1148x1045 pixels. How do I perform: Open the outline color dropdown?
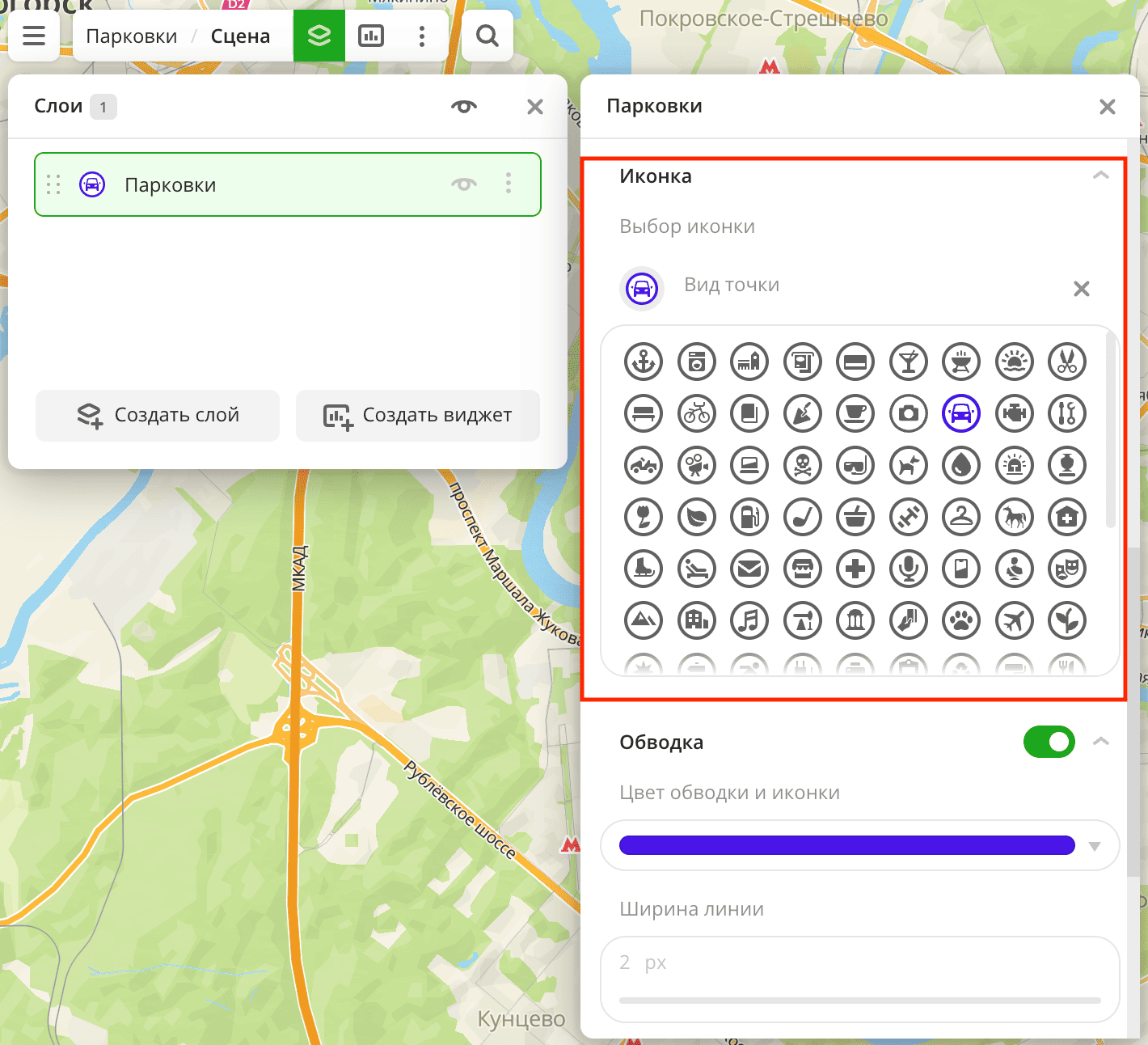point(1095,846)
